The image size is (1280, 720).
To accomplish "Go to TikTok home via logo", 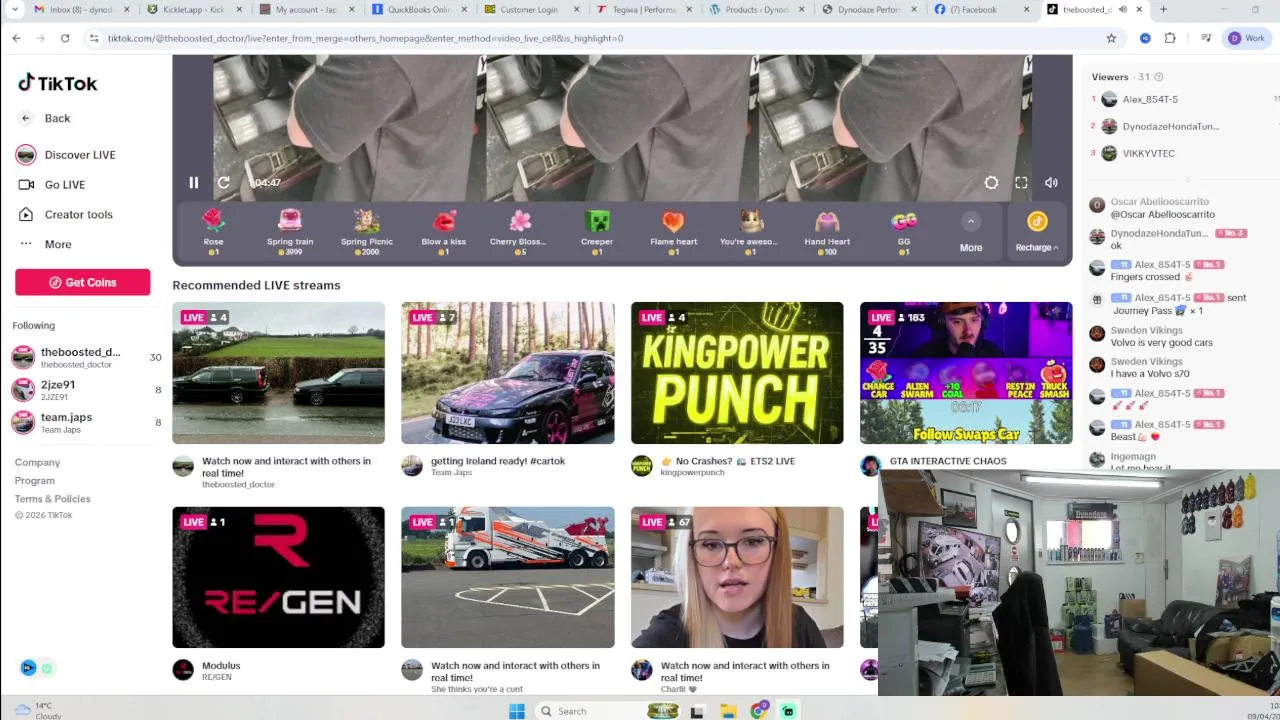I will pyautogui.click(x=57, y=83).
